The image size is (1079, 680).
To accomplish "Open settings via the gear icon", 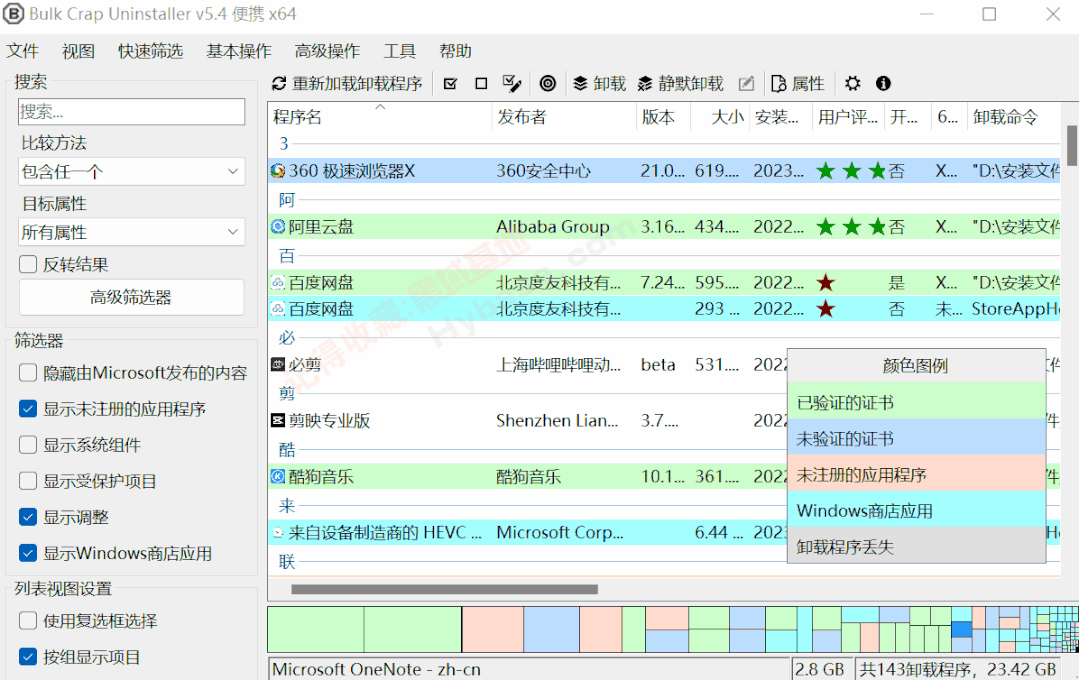I will 853,84.
